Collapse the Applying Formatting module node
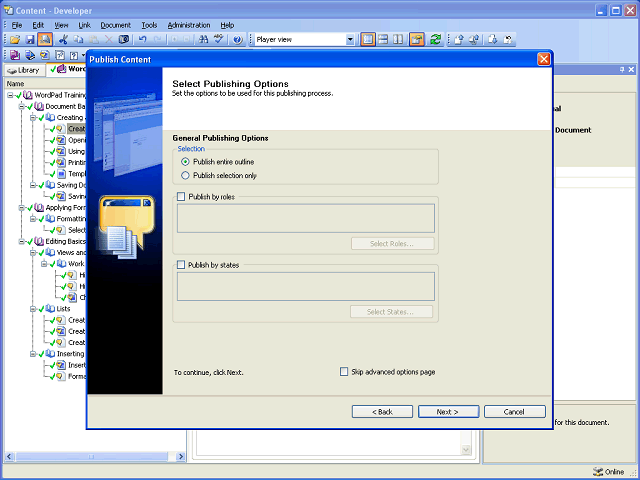Screen dimensions: 640x480 click(22, 208)
